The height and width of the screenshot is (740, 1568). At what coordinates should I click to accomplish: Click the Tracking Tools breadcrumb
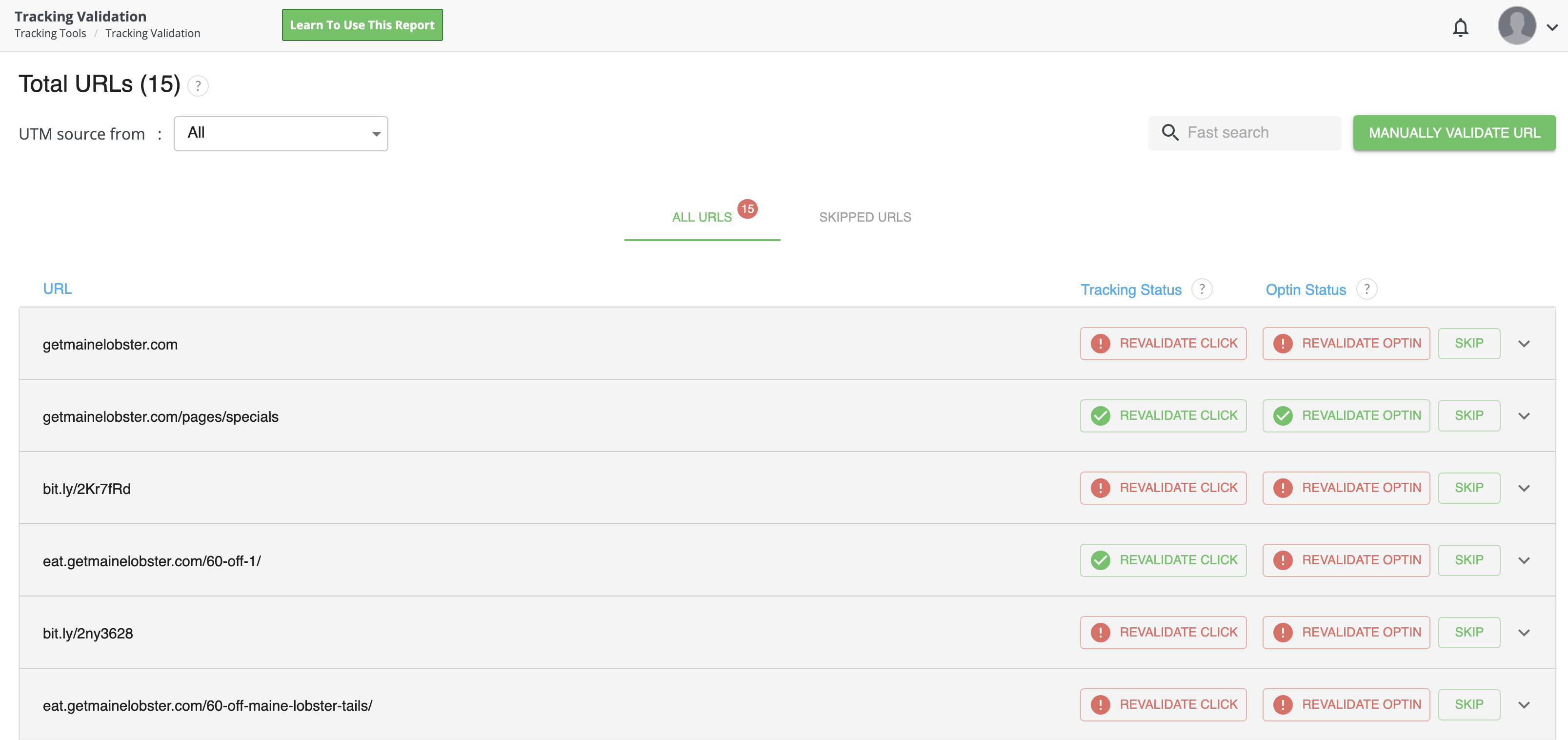[51, 34]
